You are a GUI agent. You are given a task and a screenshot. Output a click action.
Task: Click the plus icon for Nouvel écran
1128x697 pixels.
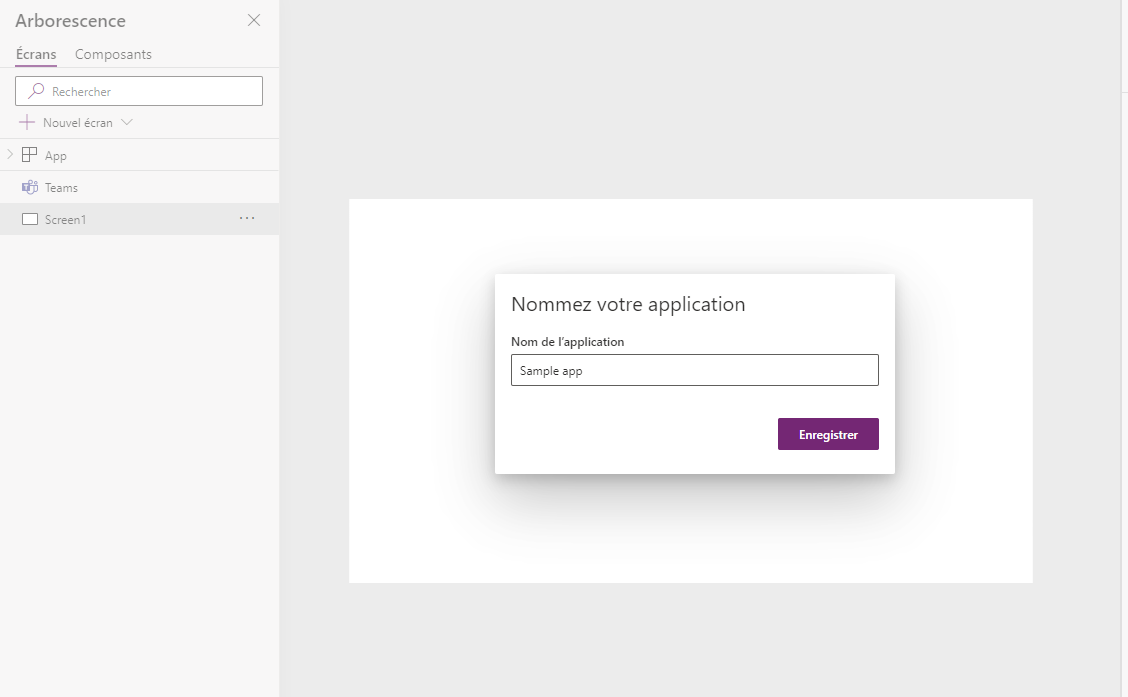[x=27, y=122]
